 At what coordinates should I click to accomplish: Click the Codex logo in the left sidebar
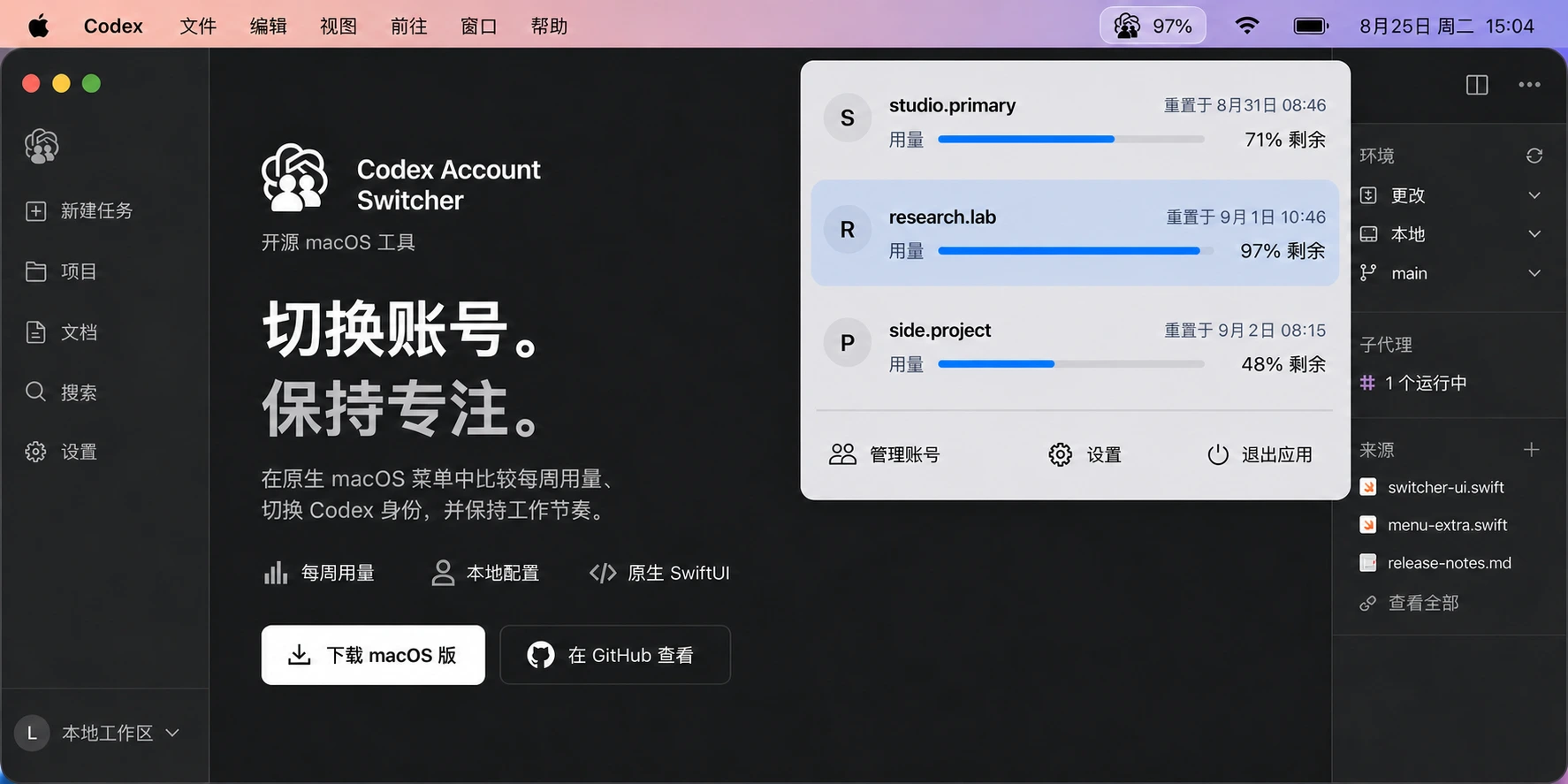click(x=42, y=146)
